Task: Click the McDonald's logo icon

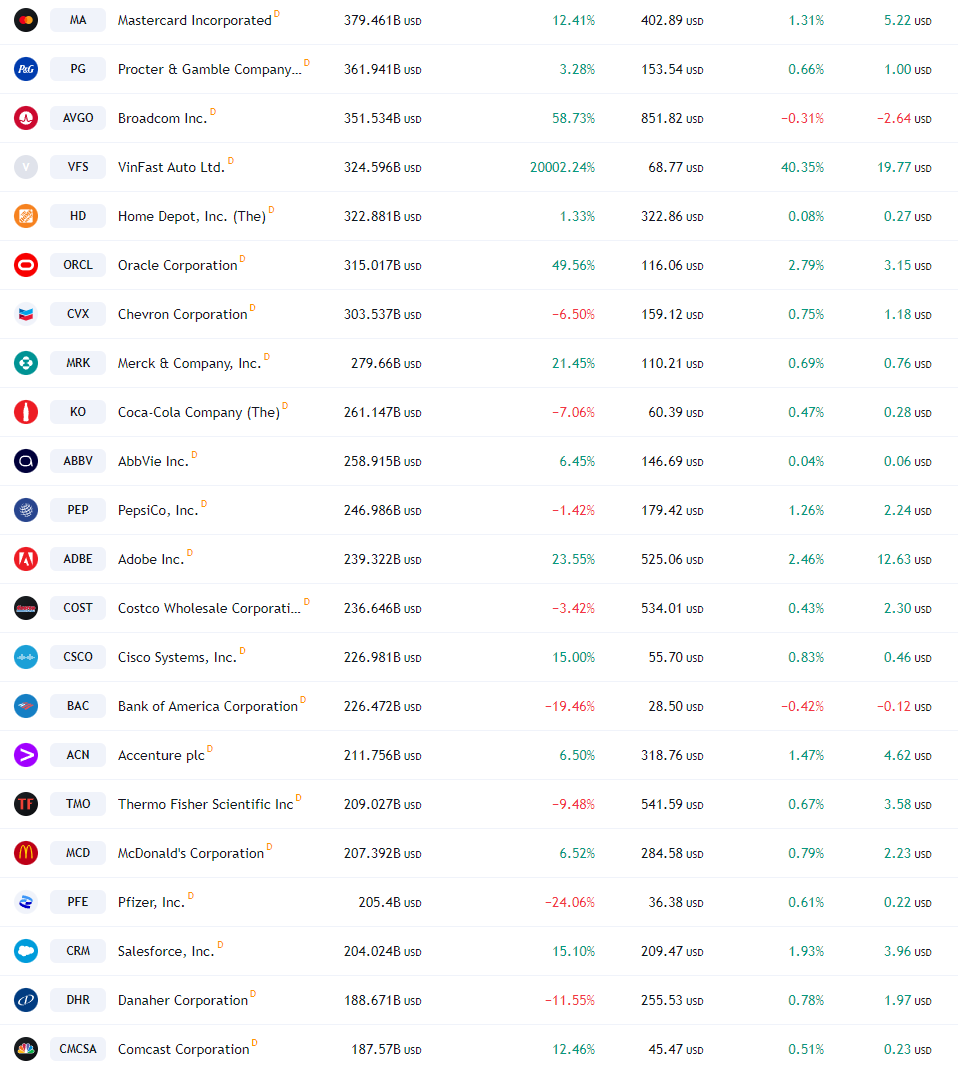Action: click(x=26, y=852)
